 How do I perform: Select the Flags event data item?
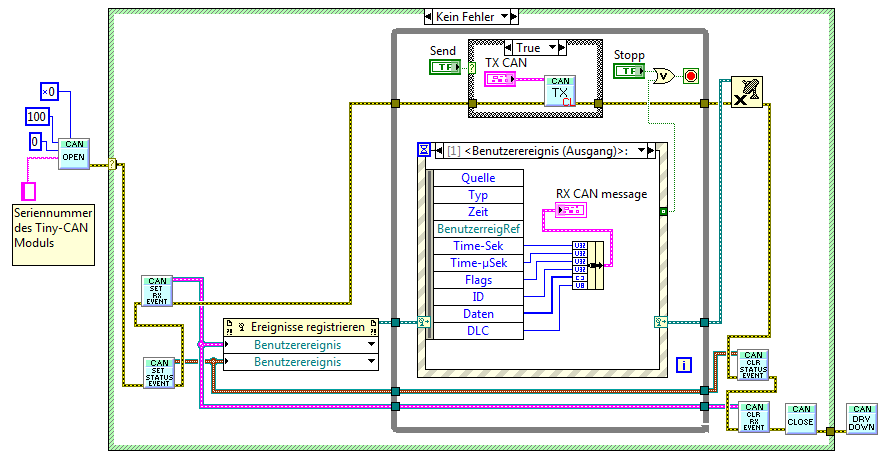coord(478,280)
